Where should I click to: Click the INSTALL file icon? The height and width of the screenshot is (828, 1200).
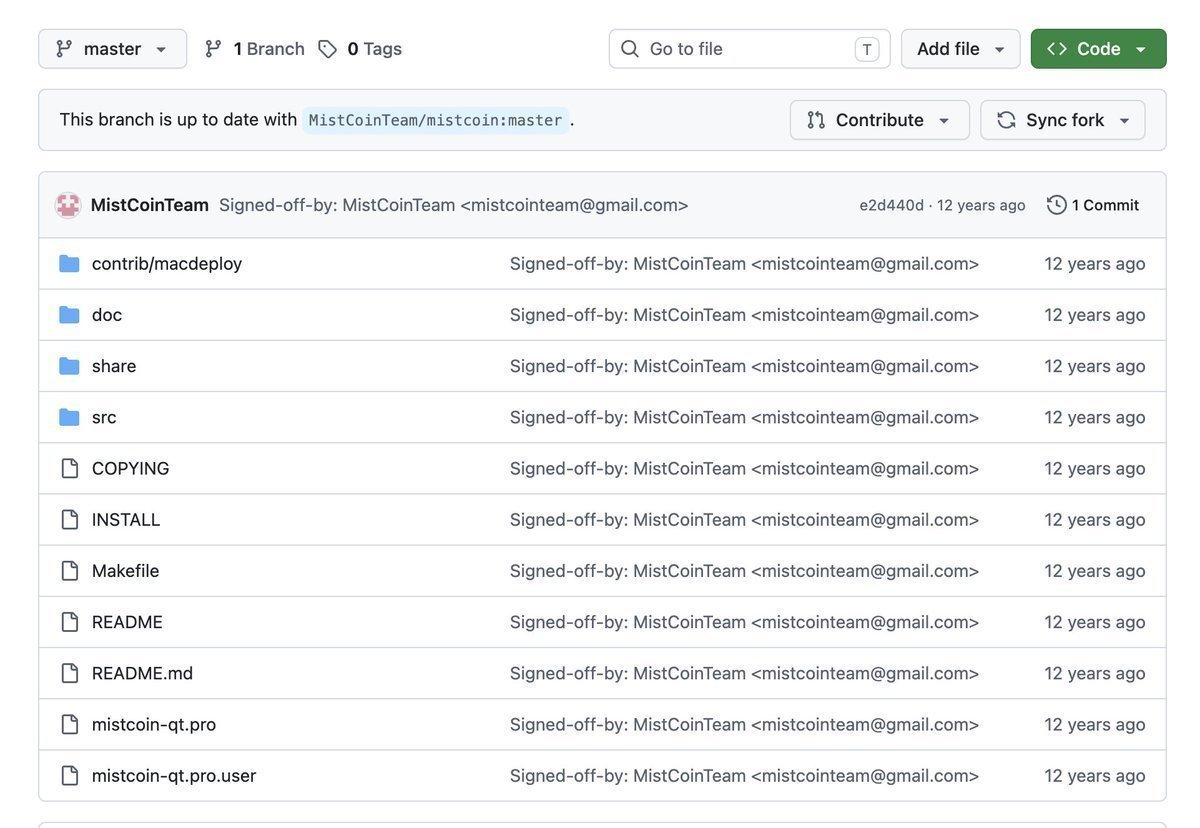[x=69, y=520]
